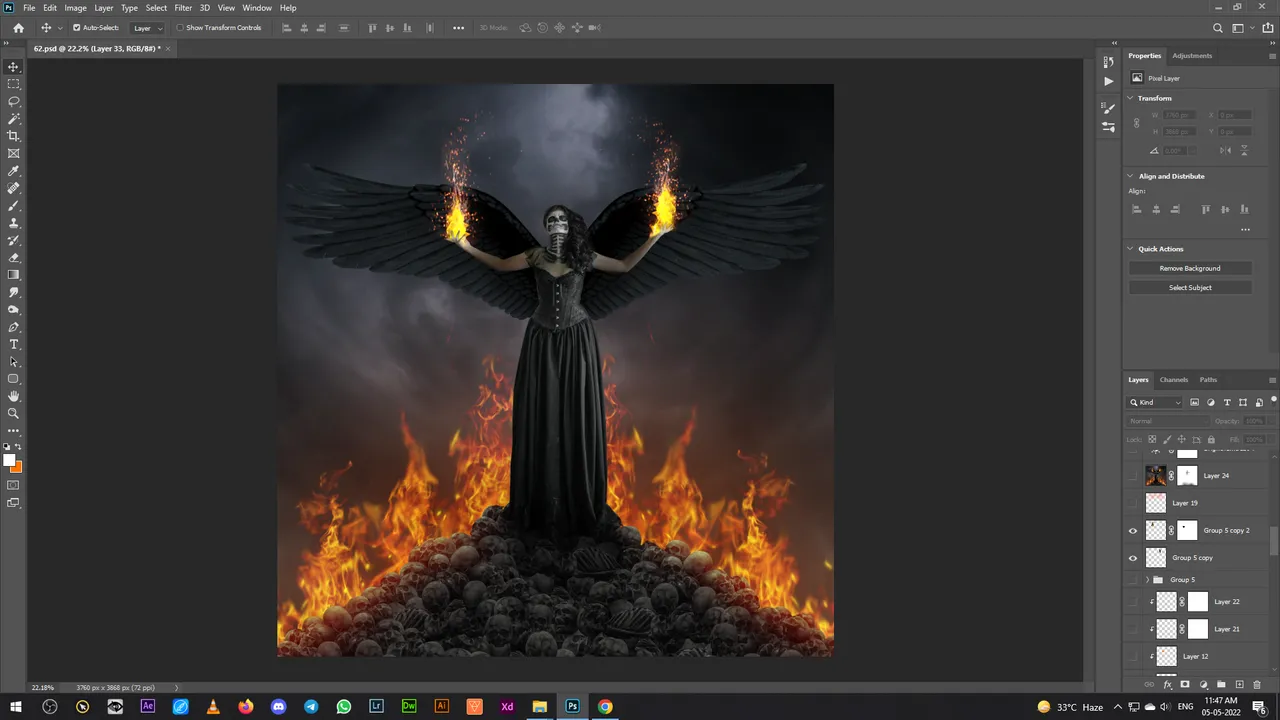The image size is (1280, 720).
Task: Open the Image menu
Action: point(76,7)
